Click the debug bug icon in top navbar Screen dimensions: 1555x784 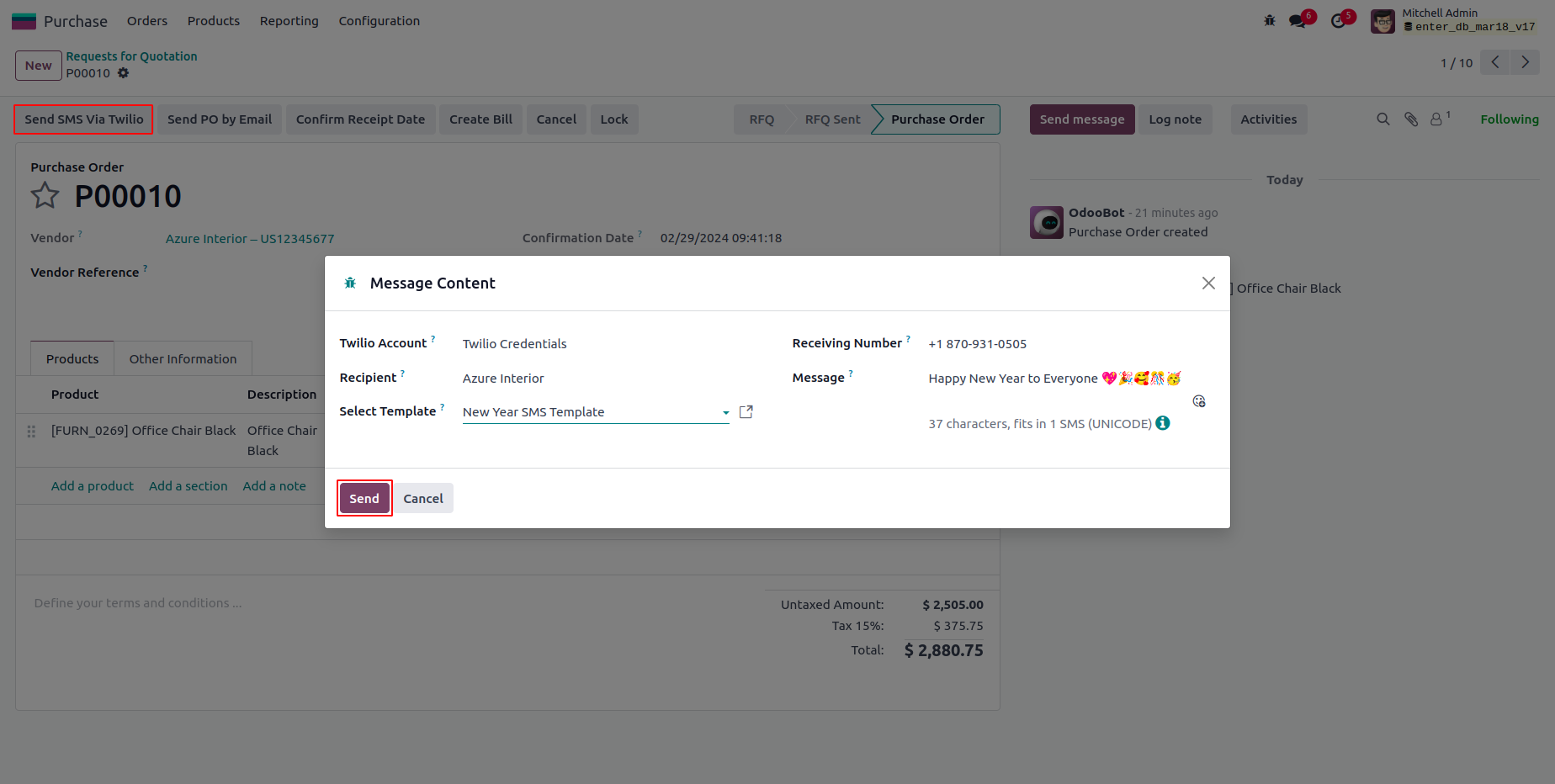tap(1269, 20)
